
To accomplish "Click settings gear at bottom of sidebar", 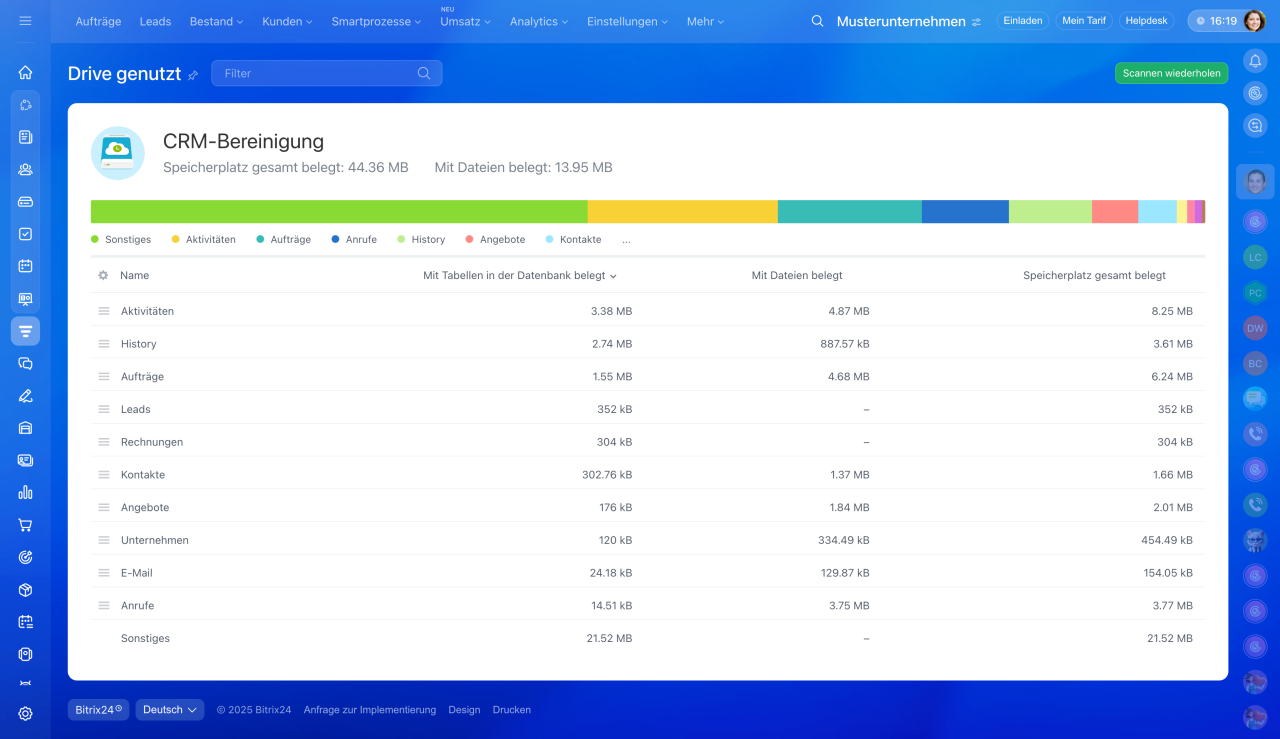I will click(x=25, y=713).
